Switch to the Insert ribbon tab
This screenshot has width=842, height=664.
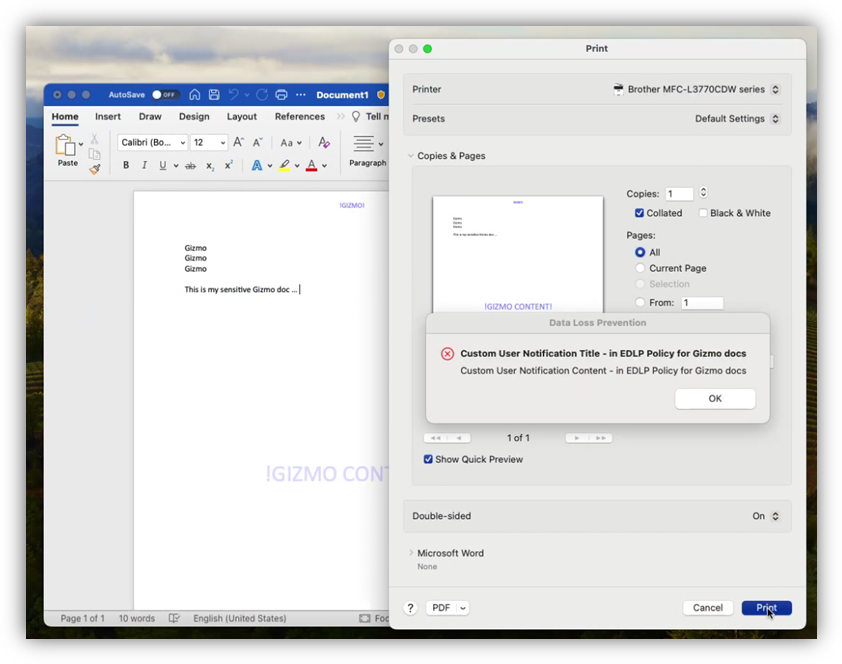click(x=108, y=116)
